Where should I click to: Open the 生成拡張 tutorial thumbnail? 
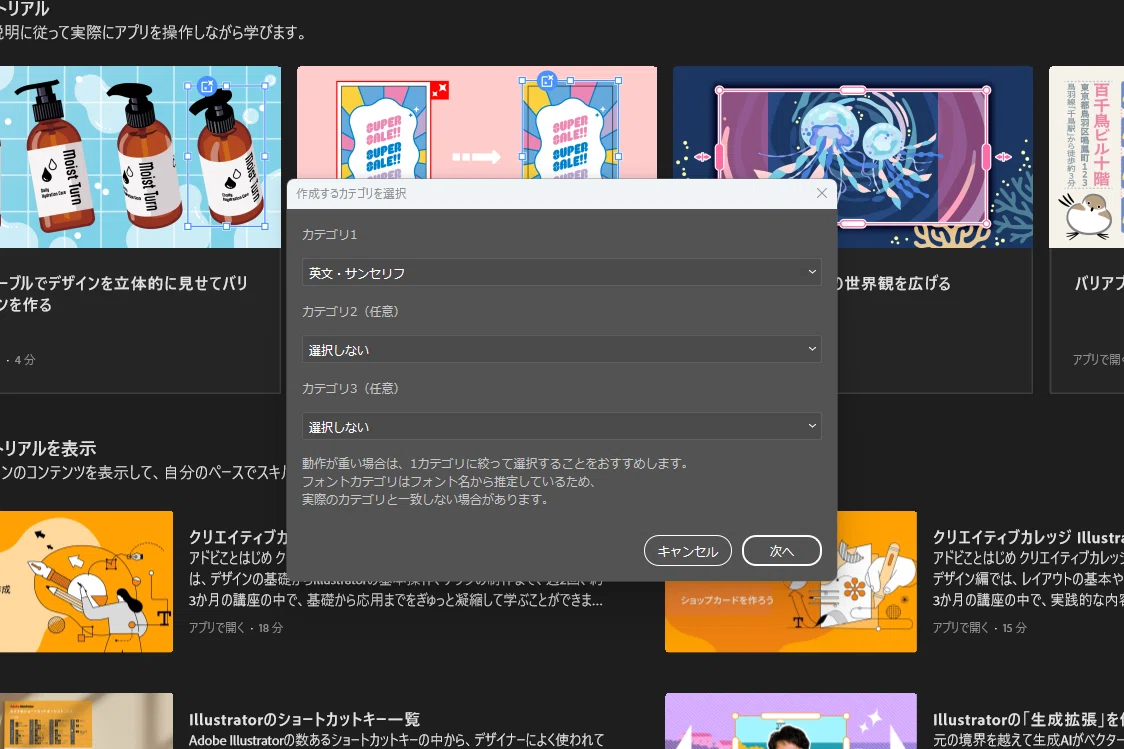pyautogui.click(x=791, y=721)
